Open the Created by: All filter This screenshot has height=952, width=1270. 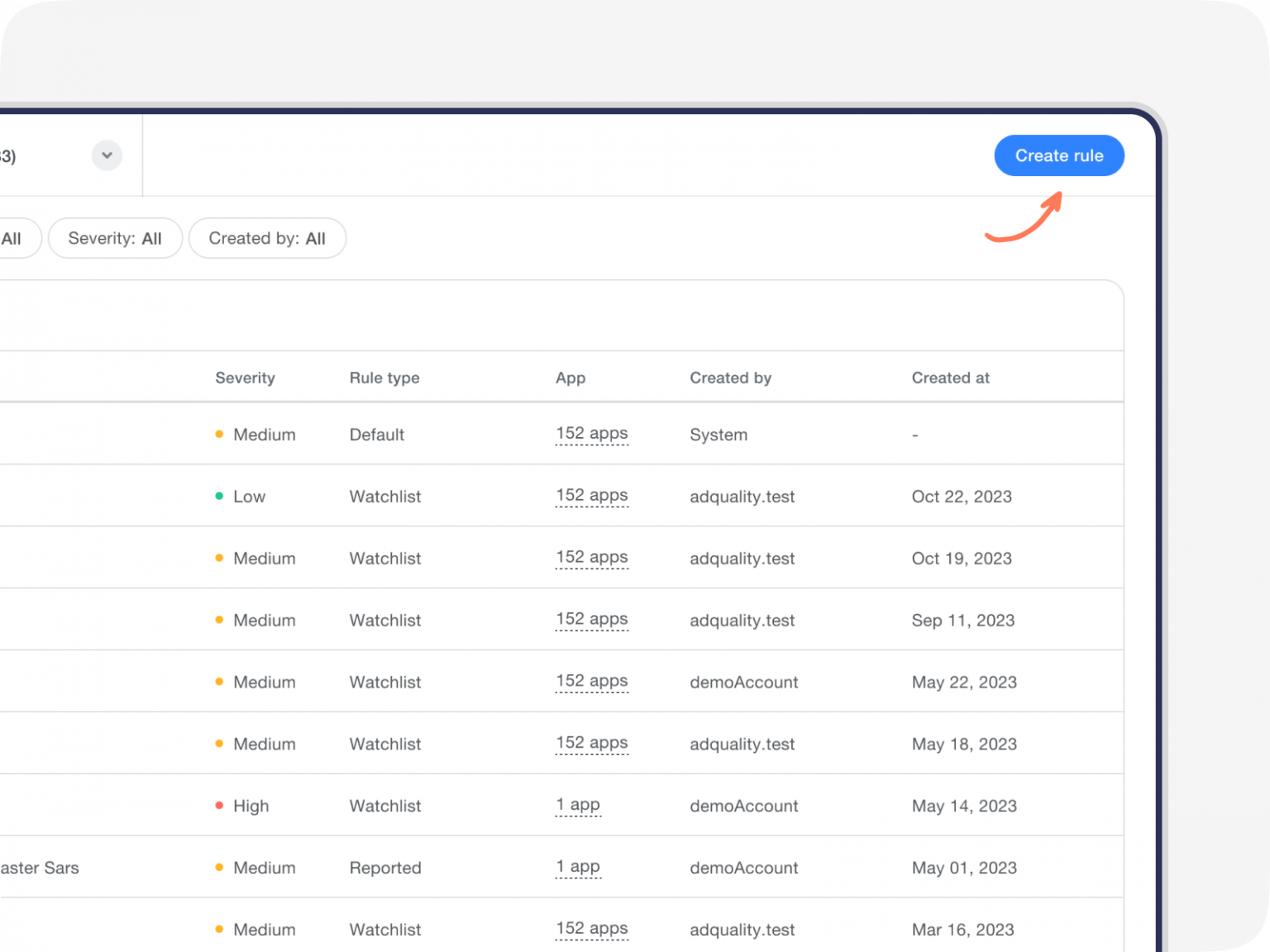267,238
